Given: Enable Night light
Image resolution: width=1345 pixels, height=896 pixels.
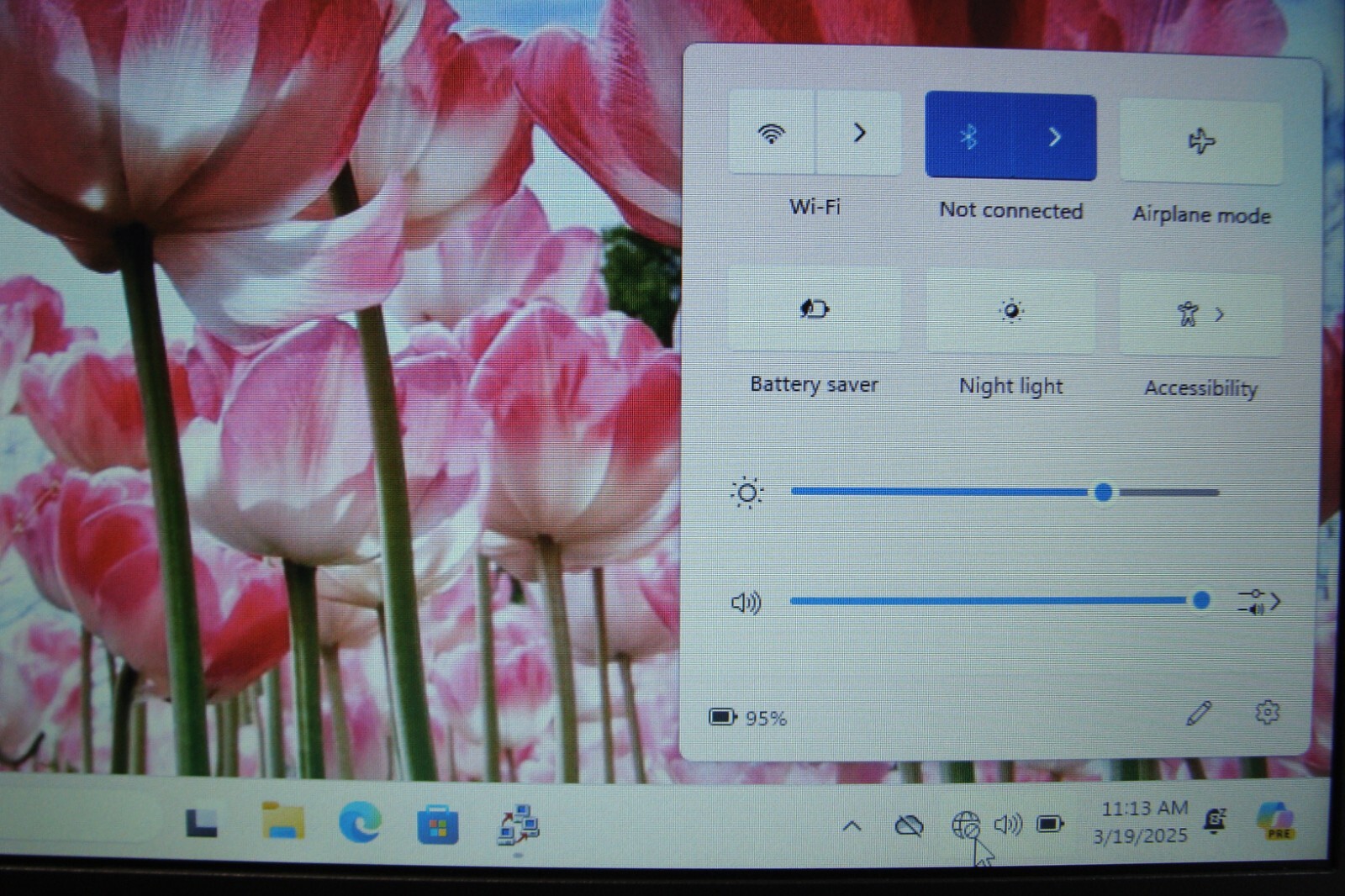Looking at the screenshot, I should (1011, 312).
